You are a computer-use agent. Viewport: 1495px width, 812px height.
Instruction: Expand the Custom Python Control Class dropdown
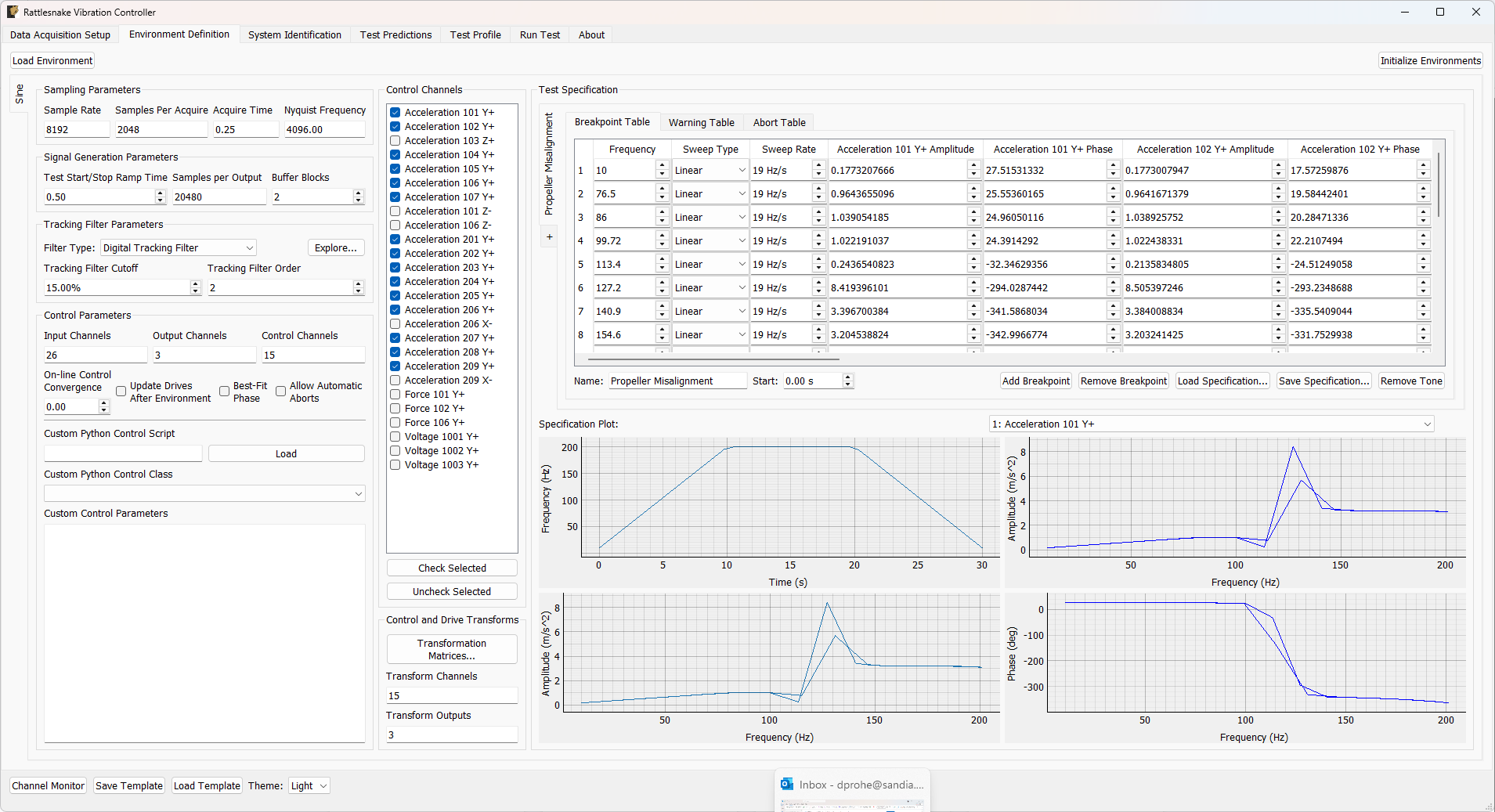(x=204, y=493)
